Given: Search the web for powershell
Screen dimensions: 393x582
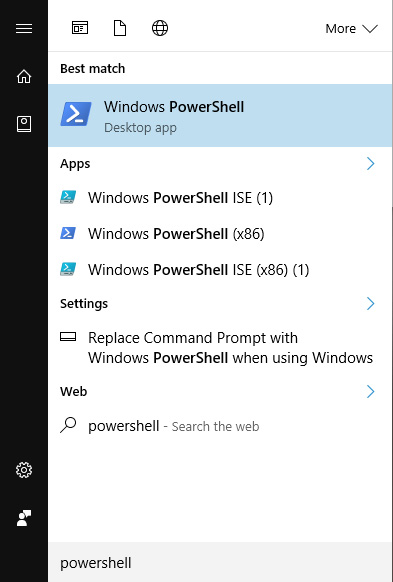Looking at the screenshot, I should pyautogui.click(x=220, y=426).
